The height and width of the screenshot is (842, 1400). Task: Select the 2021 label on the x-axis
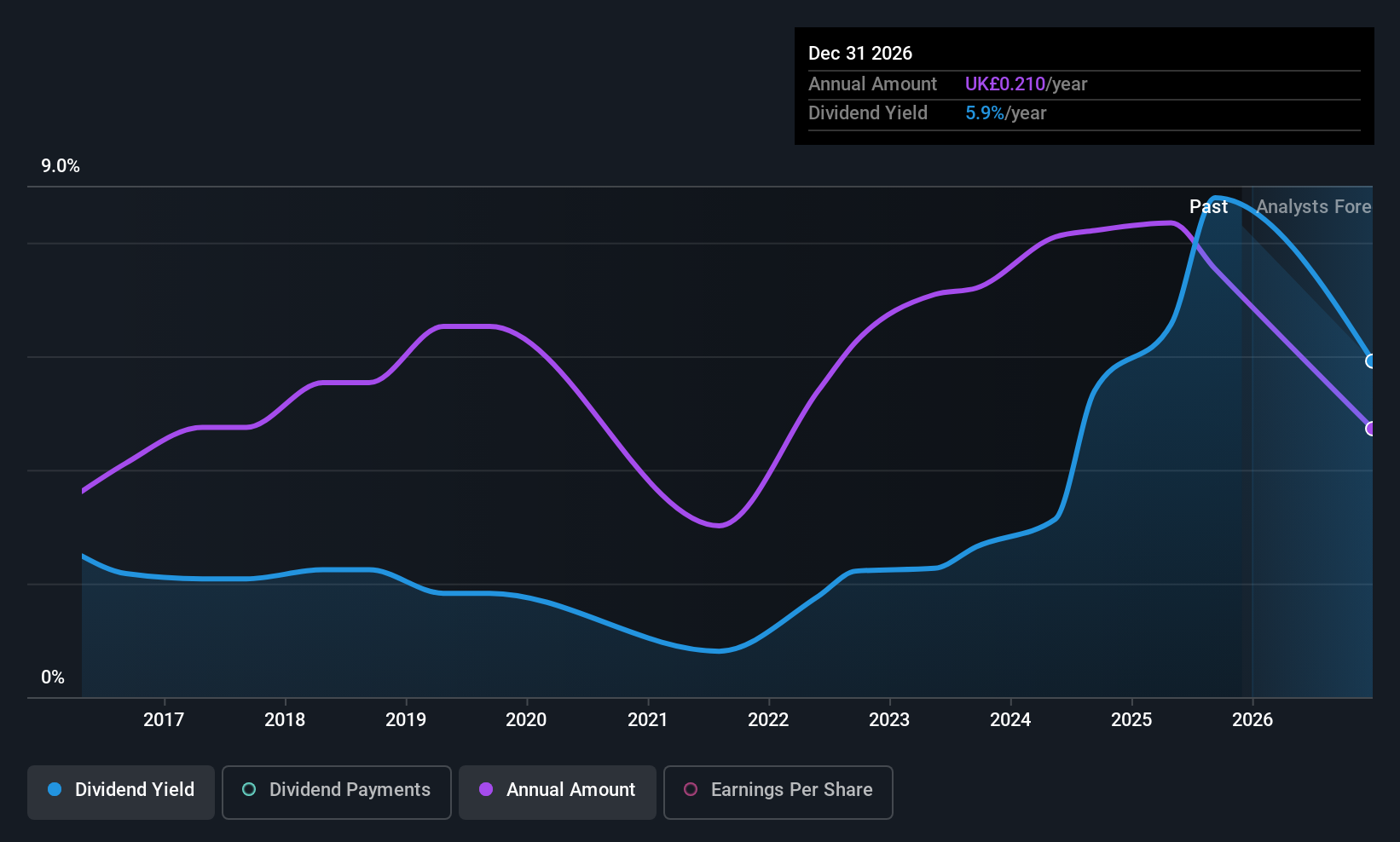pyautogui.click(x=647, y=719)
